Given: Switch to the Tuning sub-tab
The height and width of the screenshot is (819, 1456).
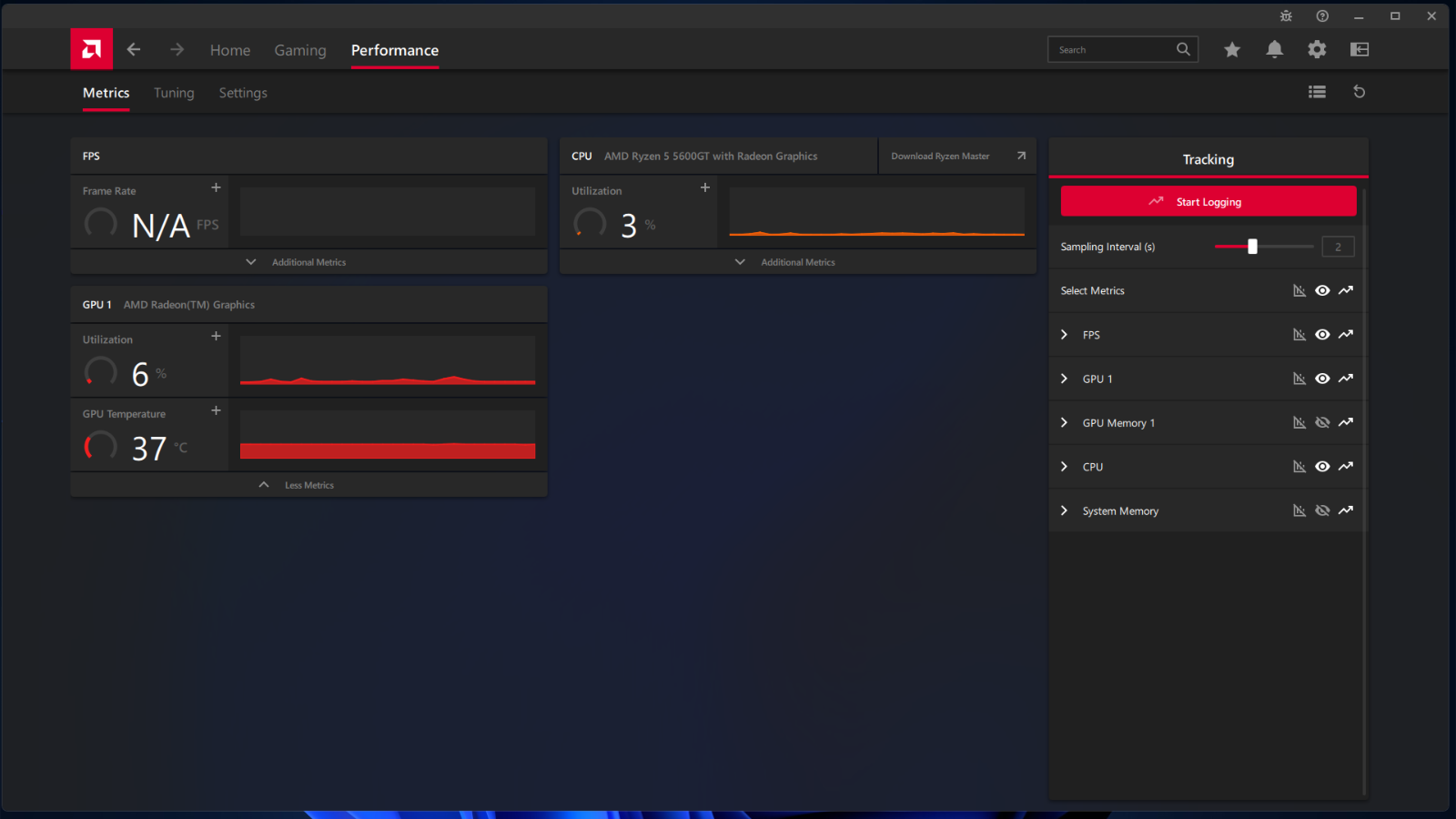Looking at the screenshot, I should pos(174,93).
